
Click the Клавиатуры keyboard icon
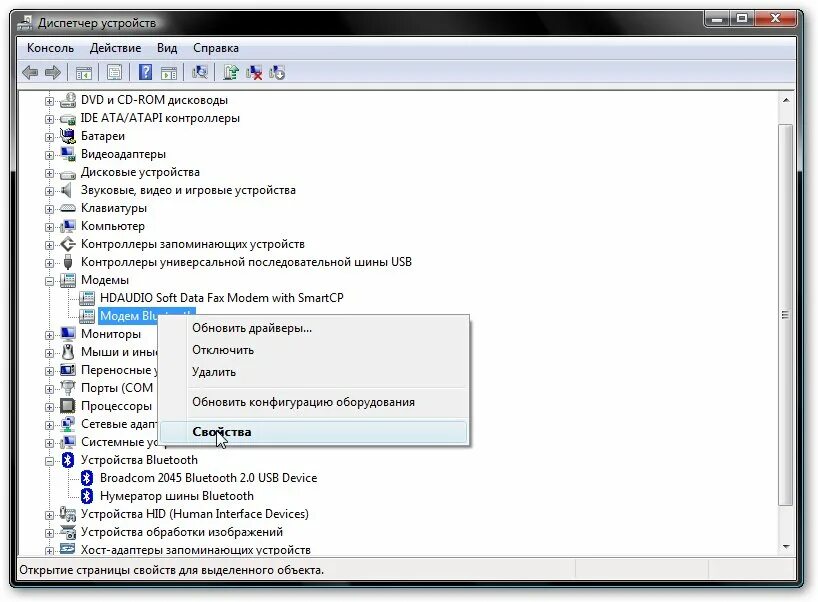[x=68, y=208]
